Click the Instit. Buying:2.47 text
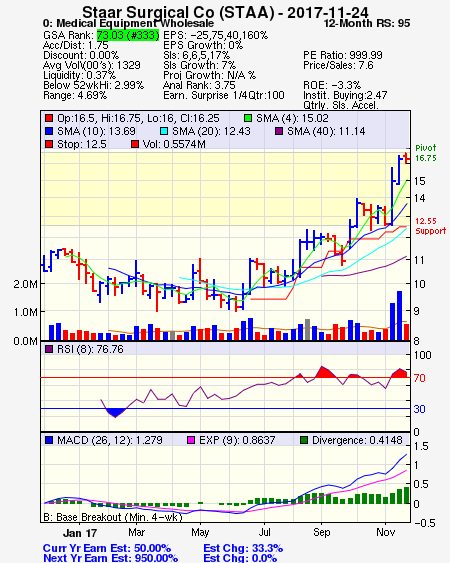This screenshot has width=450, height=563. 345,96
